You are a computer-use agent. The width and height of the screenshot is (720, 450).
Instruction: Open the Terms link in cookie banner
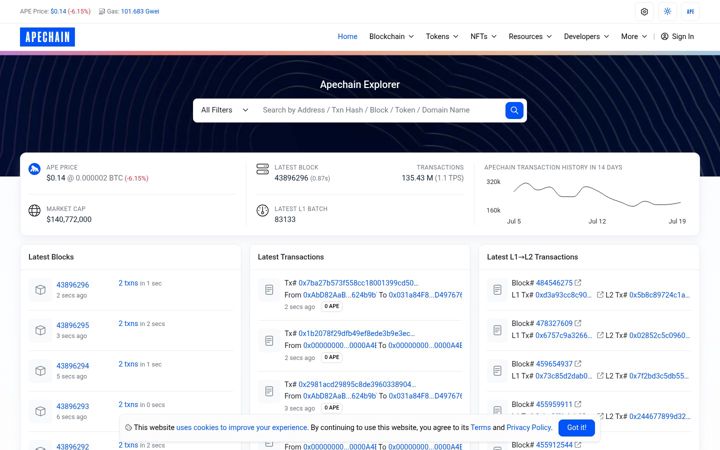pyautogui.click(x=480, y=428)
